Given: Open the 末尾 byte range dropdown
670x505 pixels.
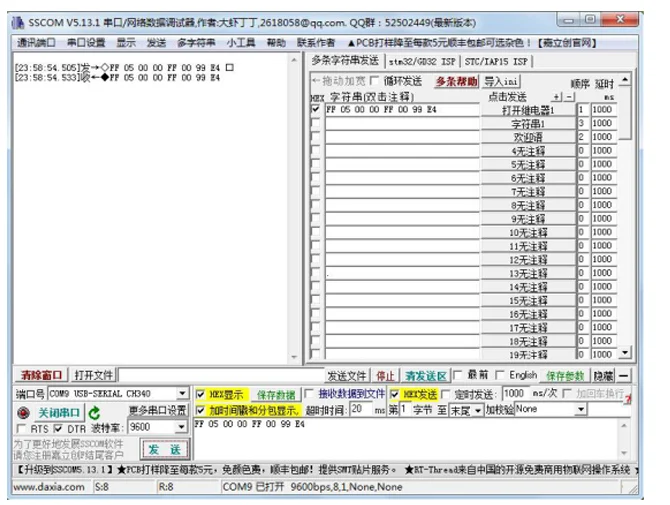Looking at the screenshot, I should coord(478,411).
